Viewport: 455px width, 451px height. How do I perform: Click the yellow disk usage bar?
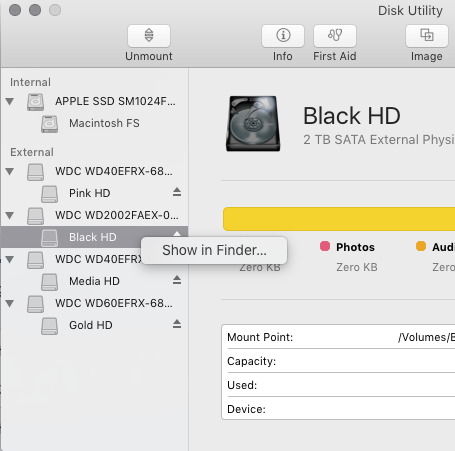coord(339,219)
